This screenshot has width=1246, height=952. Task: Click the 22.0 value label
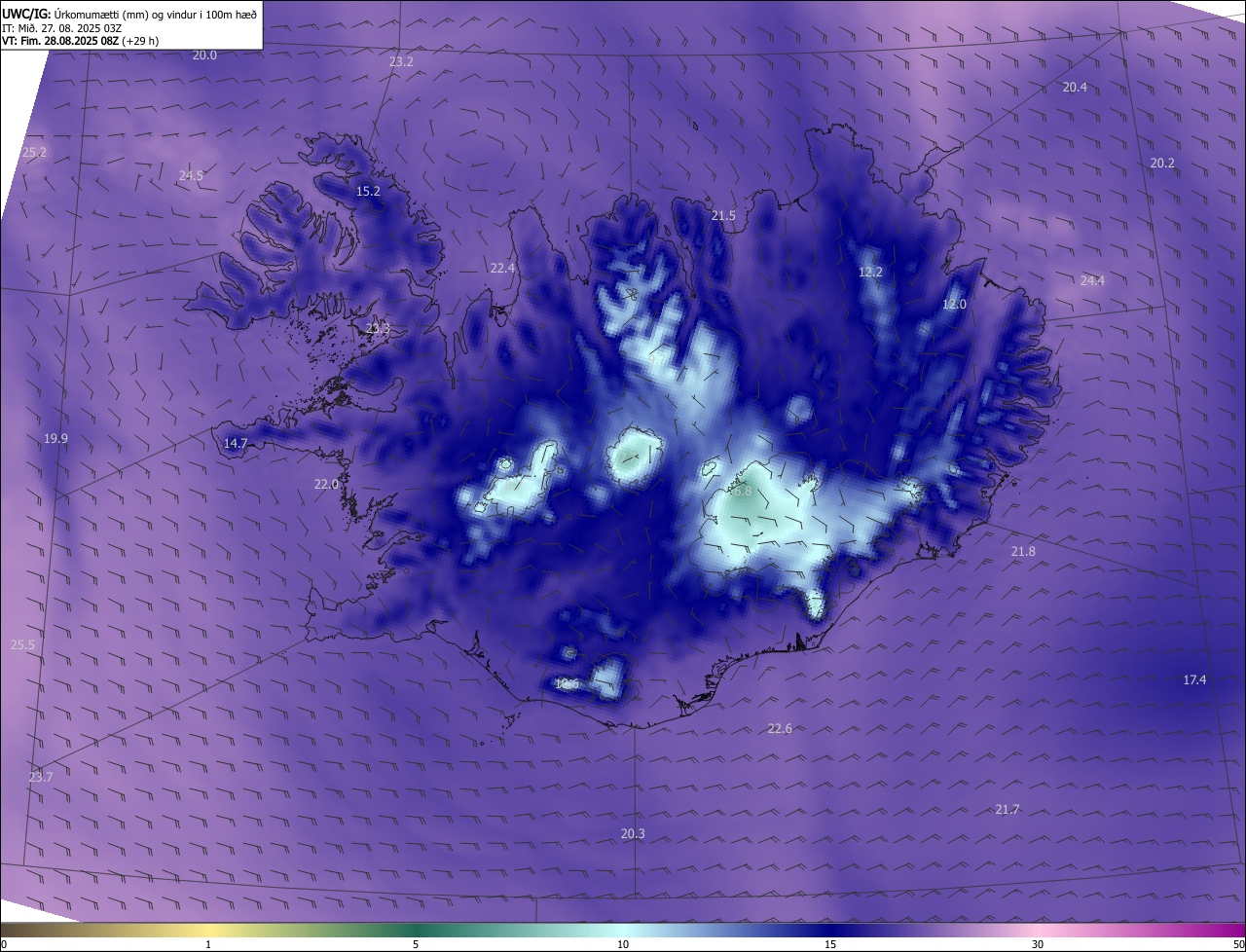[325, 484]
